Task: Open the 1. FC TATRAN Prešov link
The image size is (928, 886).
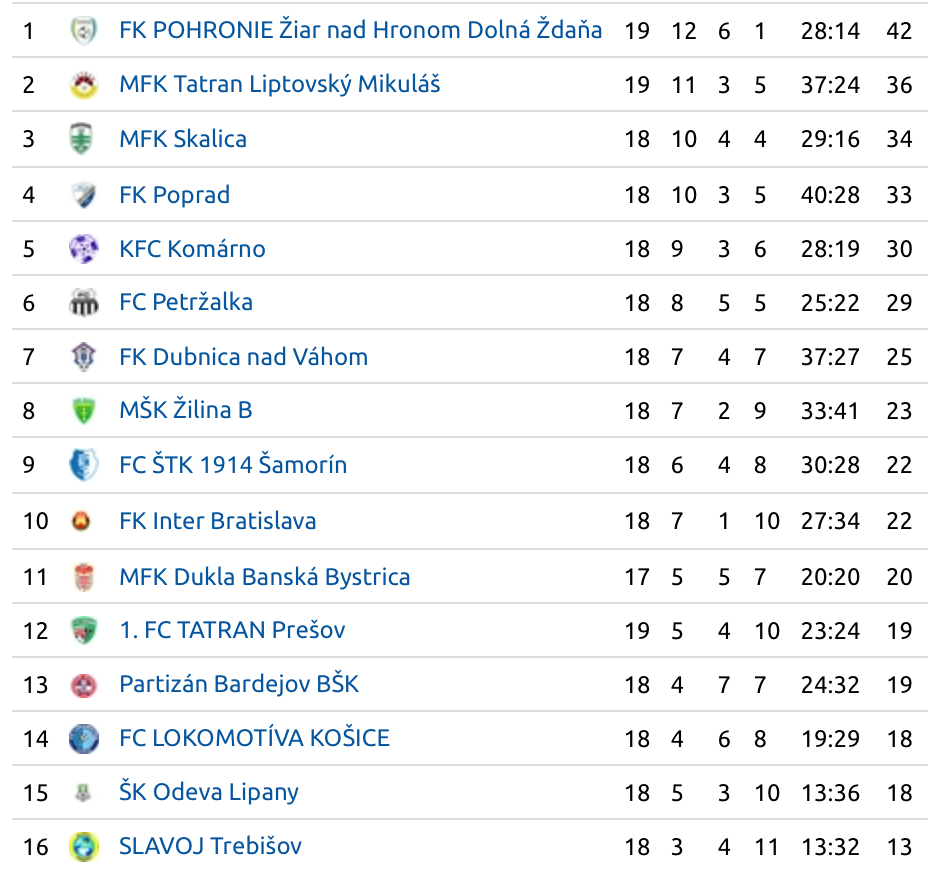Action: click(232, 630)
